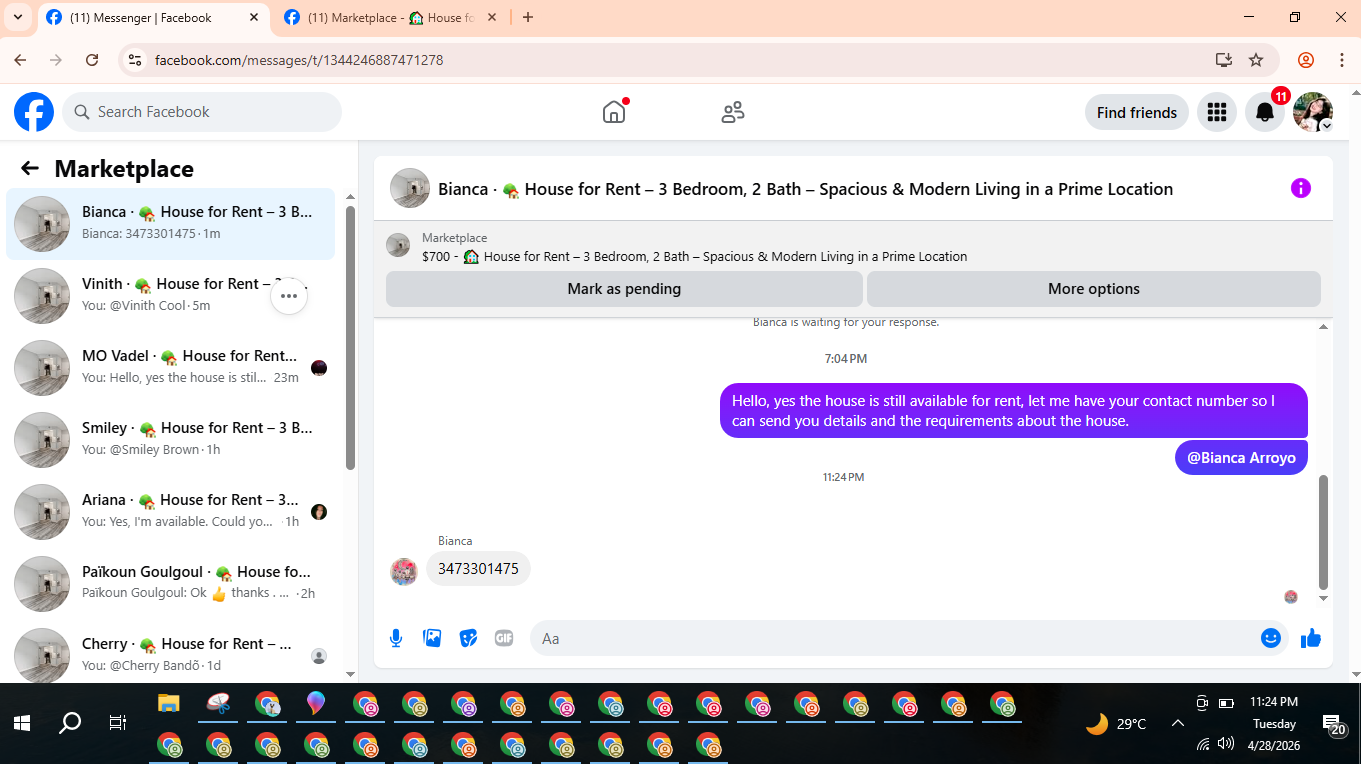
Task: View site information icon in address bar
Action: [x=135, y=60]
